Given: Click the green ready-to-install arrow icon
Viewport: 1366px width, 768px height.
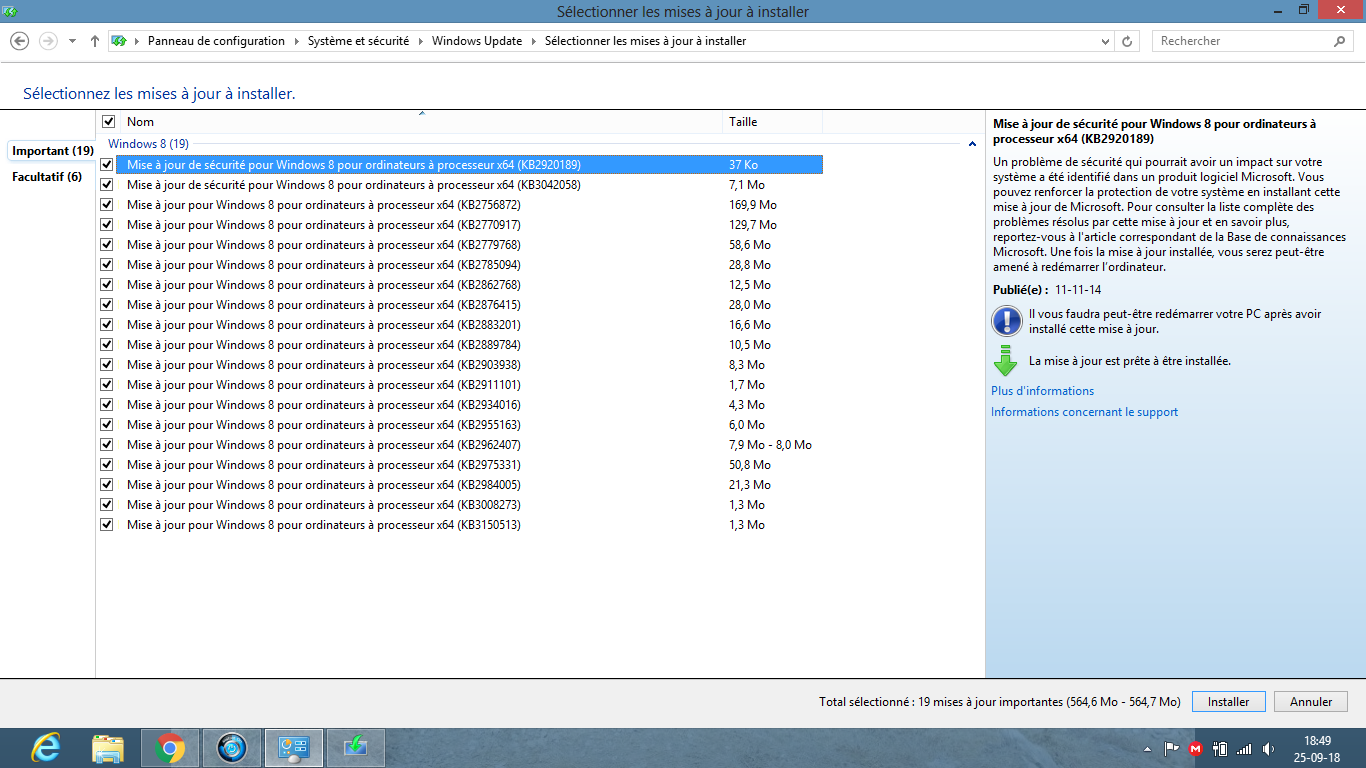Looking at the screenshot, I should [x=1005, y=361].
